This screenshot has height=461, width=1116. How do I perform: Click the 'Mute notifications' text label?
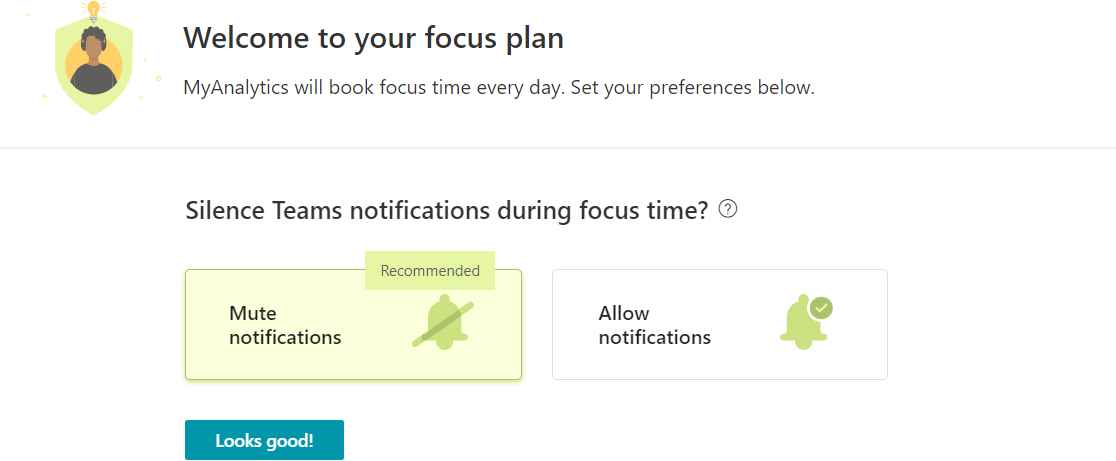click(x=285, y=325)
